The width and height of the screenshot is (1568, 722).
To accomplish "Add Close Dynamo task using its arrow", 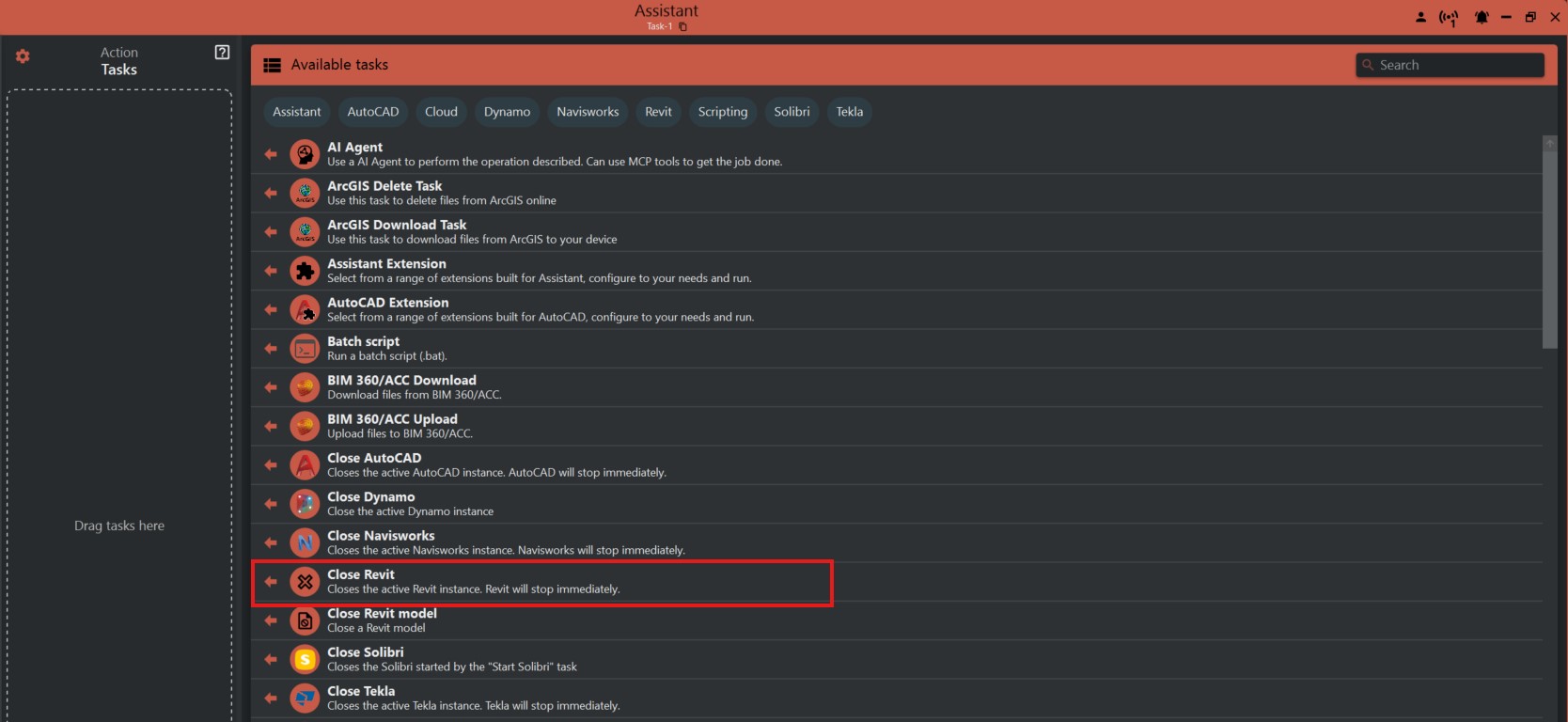I will pyautogui.click(x=271, y=505).
